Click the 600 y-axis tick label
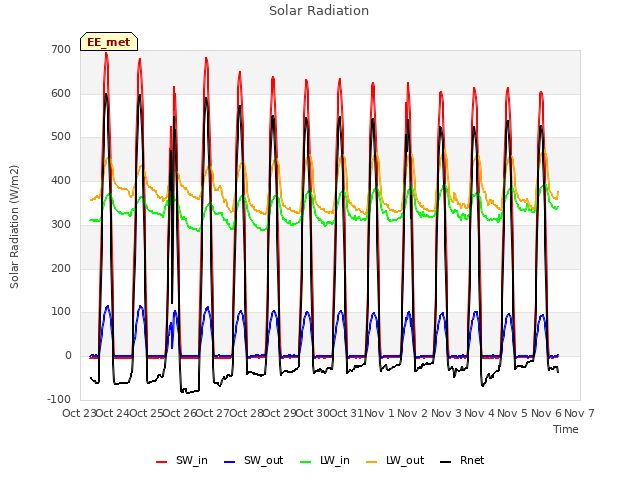The height and width of the screenshot is (480, 640). coord(61,93)
